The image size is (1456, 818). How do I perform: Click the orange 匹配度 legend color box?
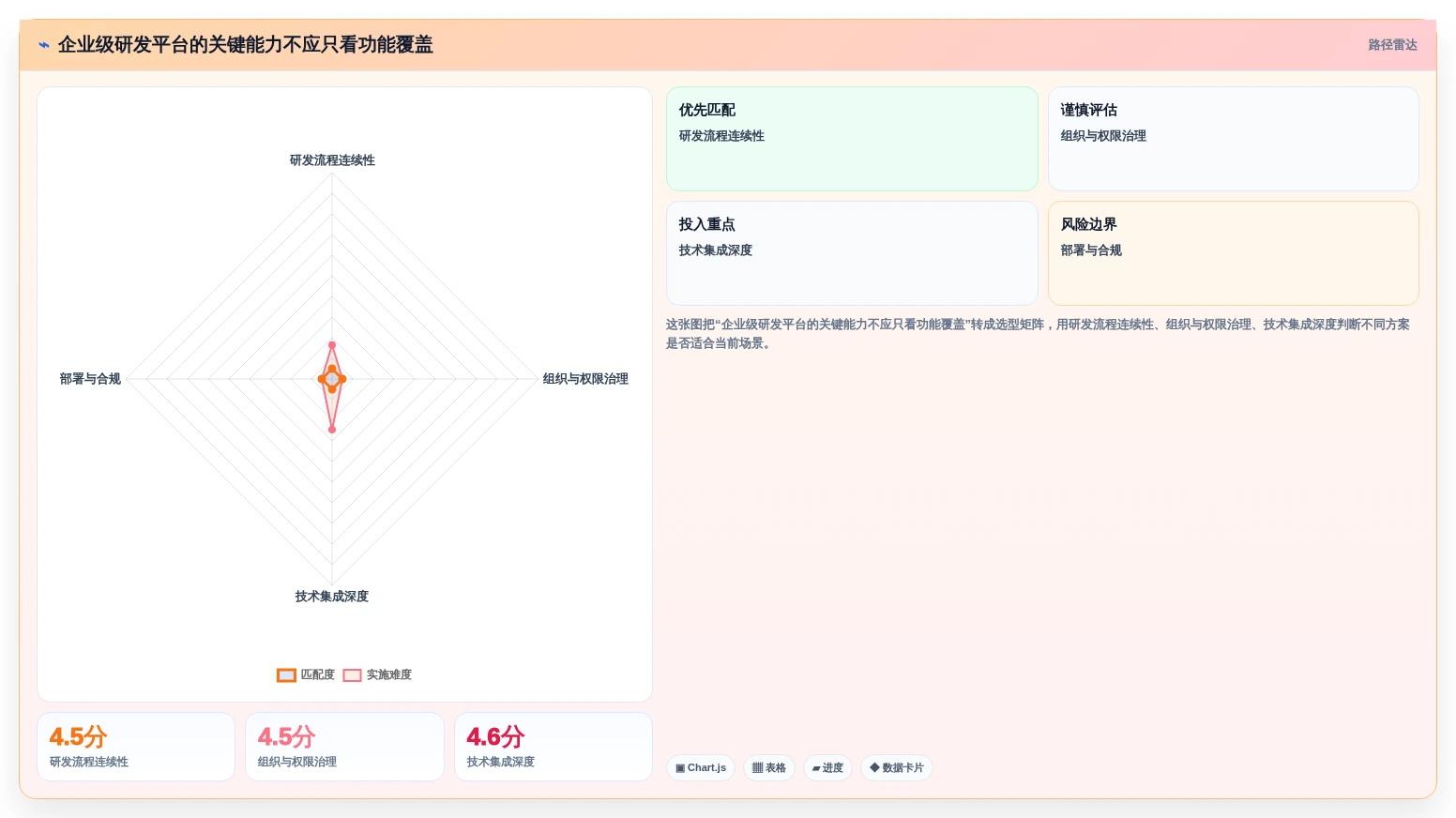click(x=286, y=675)
